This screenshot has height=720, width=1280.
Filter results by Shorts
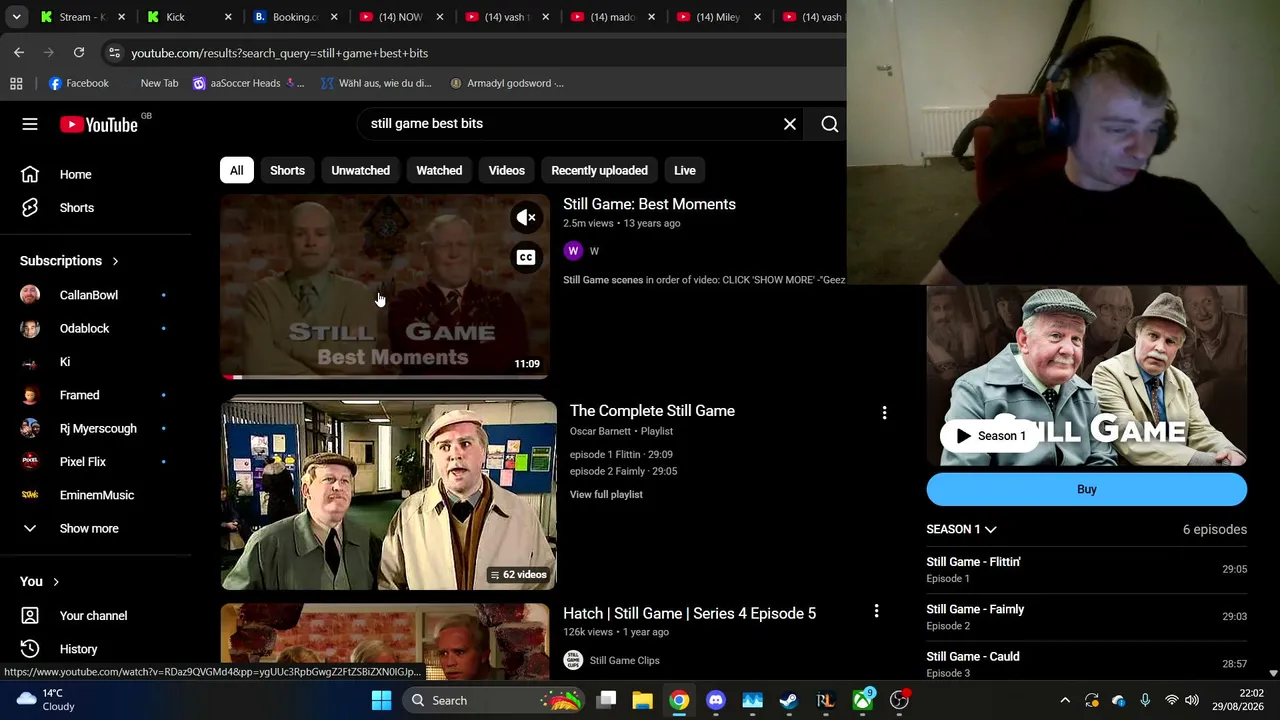point(287,170)
